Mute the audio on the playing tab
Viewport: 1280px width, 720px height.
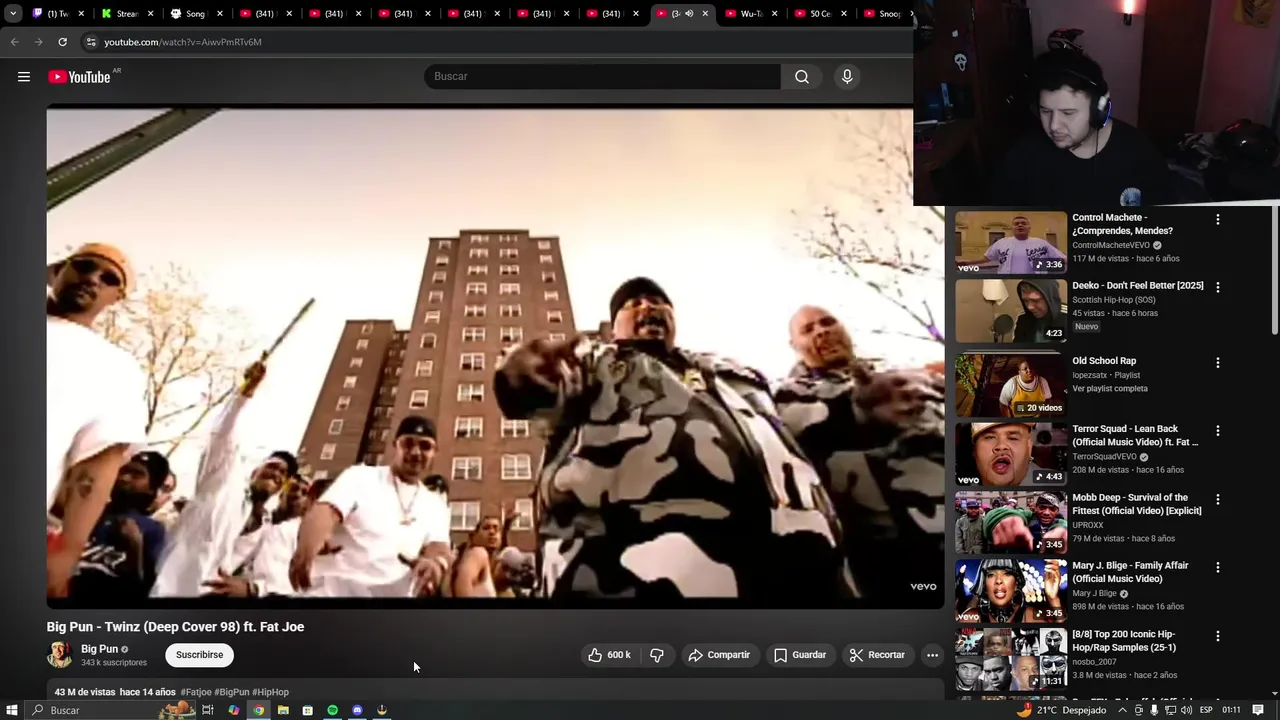(x=688, y=14)
